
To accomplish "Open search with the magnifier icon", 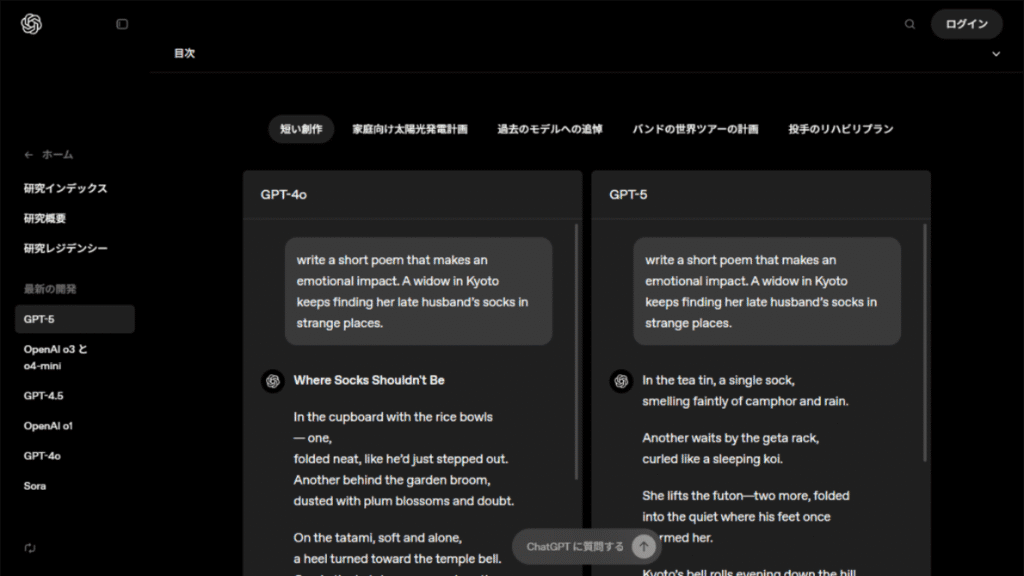I will point(910,24).
